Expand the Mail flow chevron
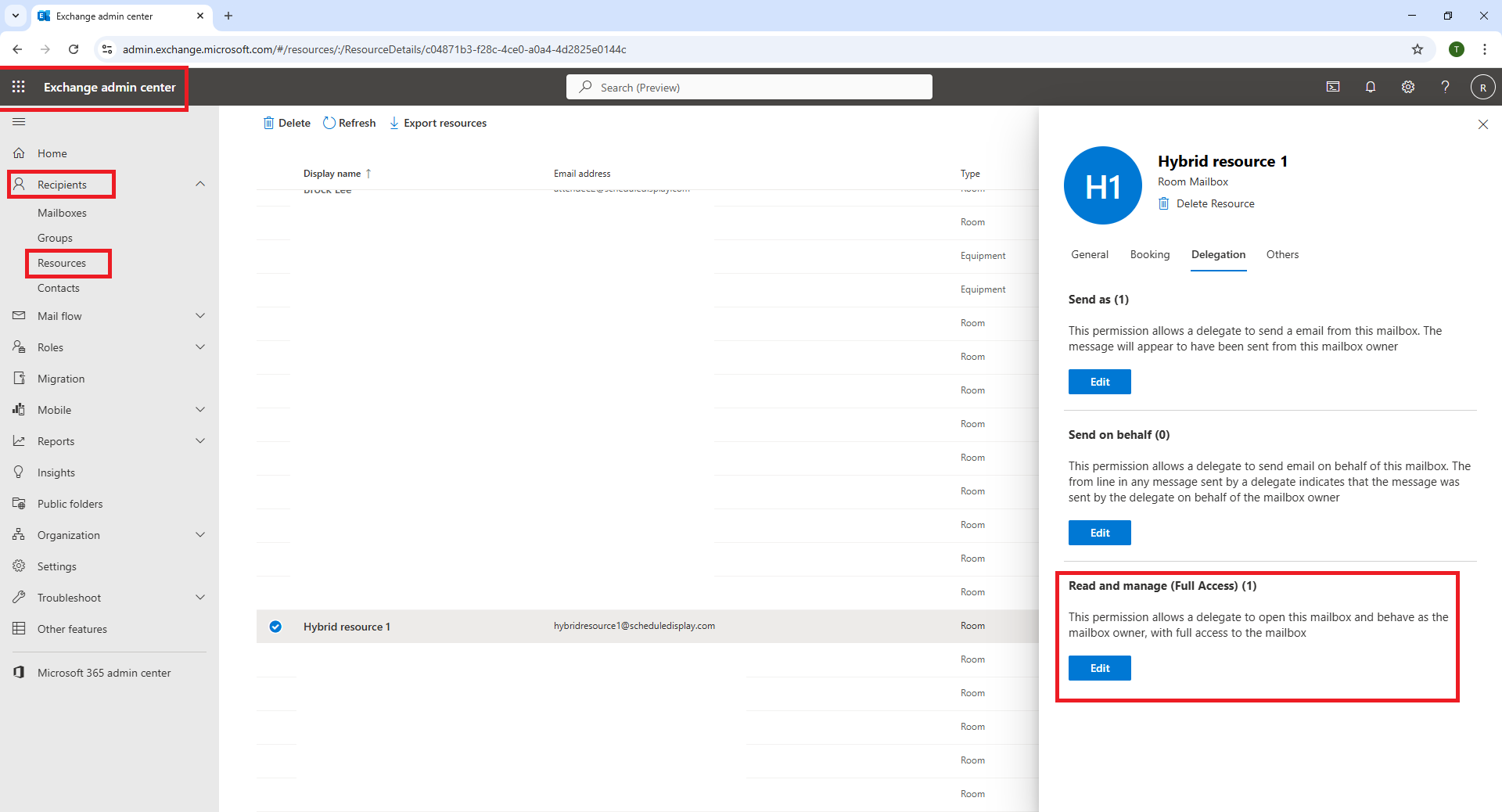 [200, 316]
